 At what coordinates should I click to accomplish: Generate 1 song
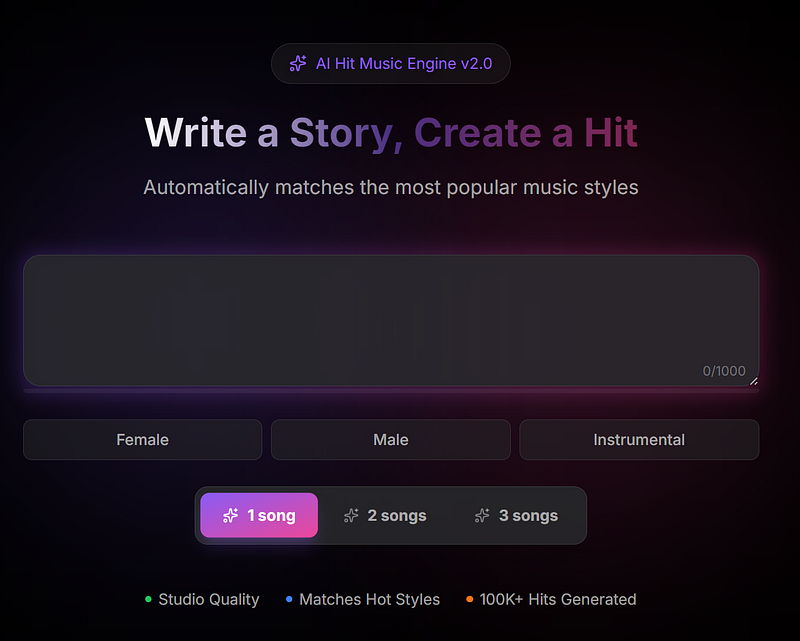point(259,515)
